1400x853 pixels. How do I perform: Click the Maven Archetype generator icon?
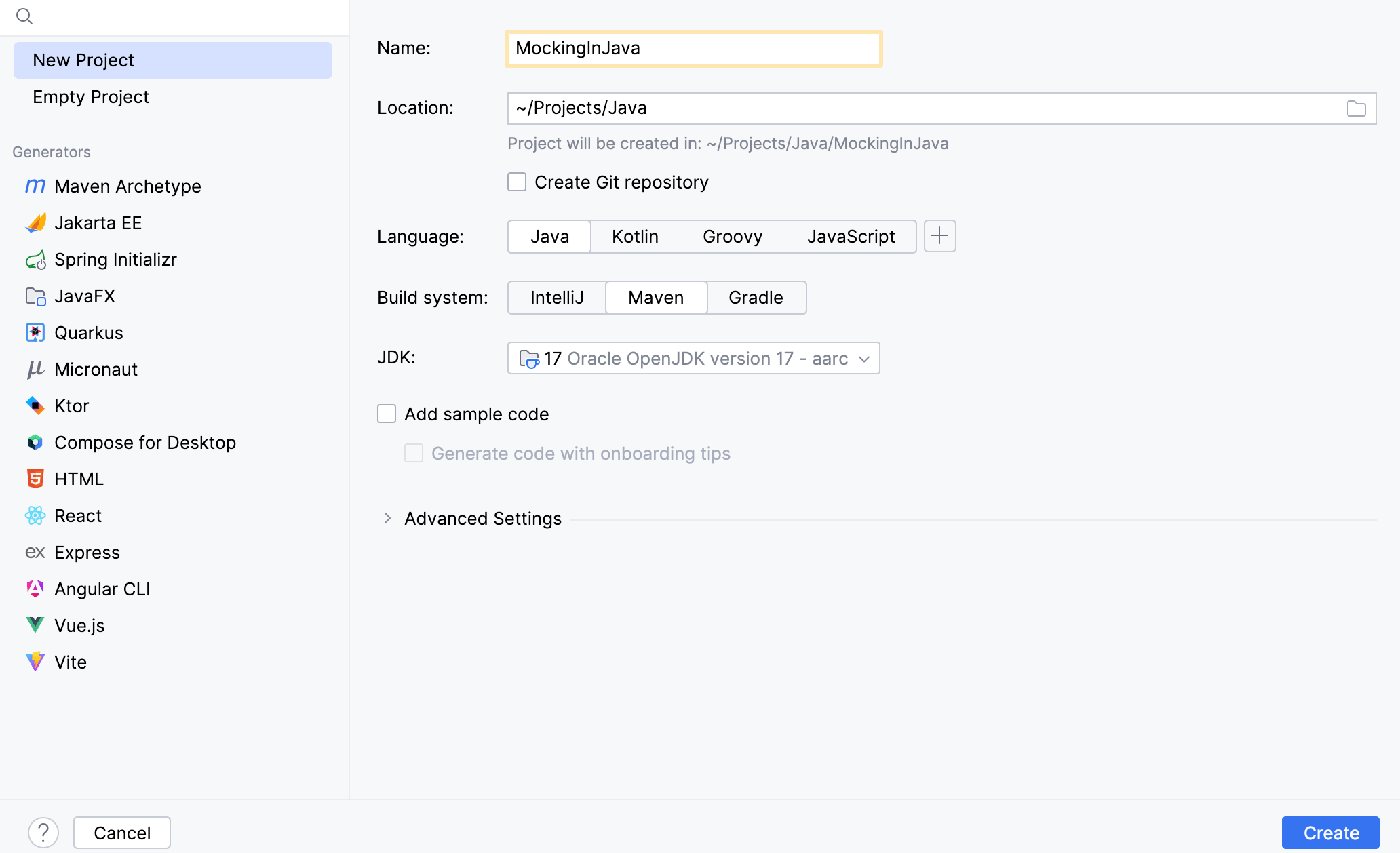click(x=35, y=186)
